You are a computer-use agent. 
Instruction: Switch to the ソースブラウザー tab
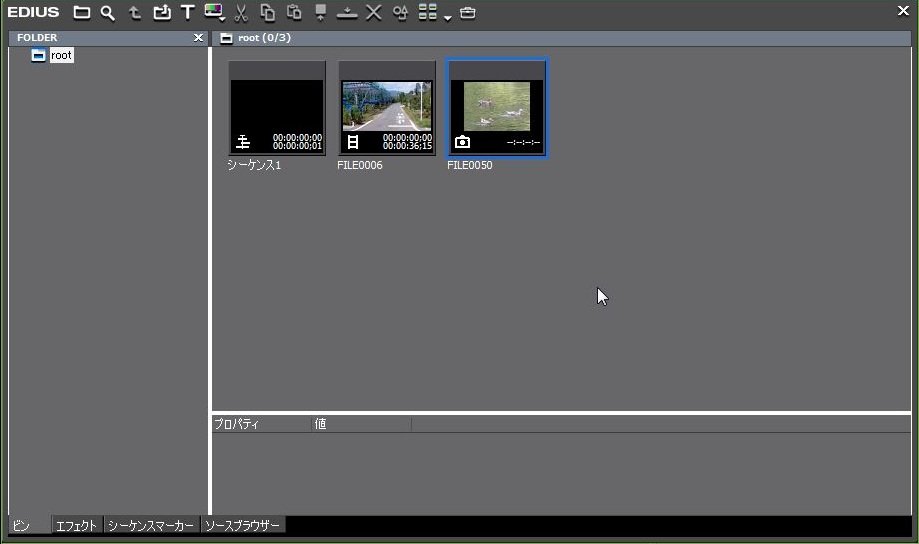(x=243, y=525)
